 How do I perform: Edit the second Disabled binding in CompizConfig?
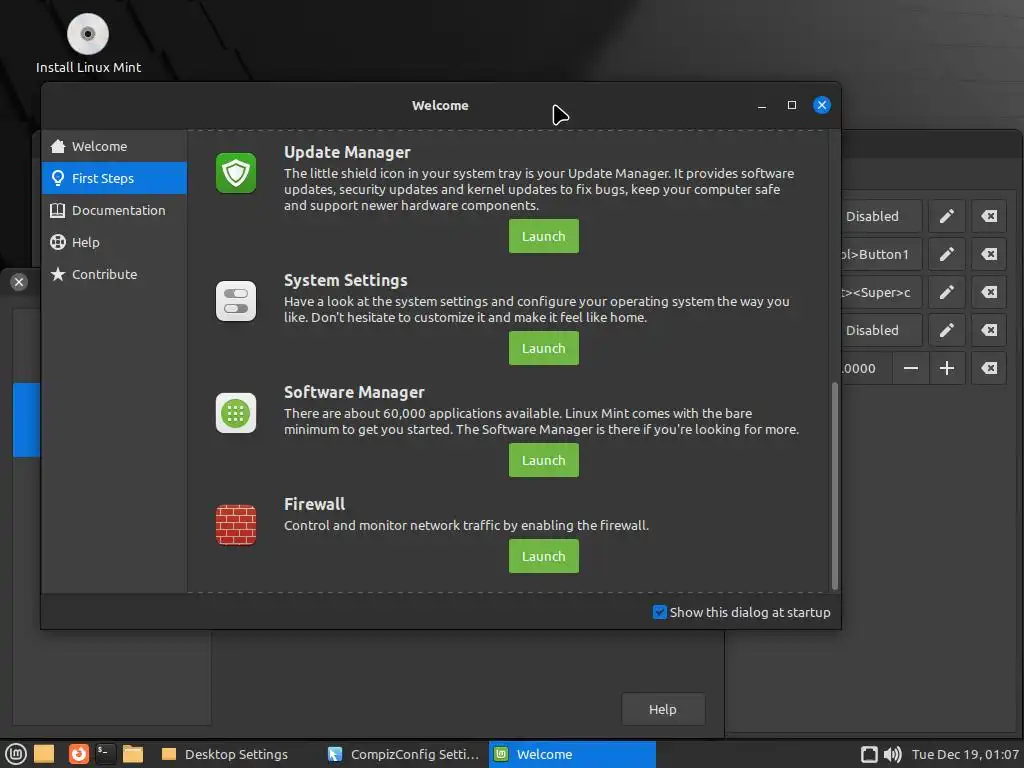946,330
